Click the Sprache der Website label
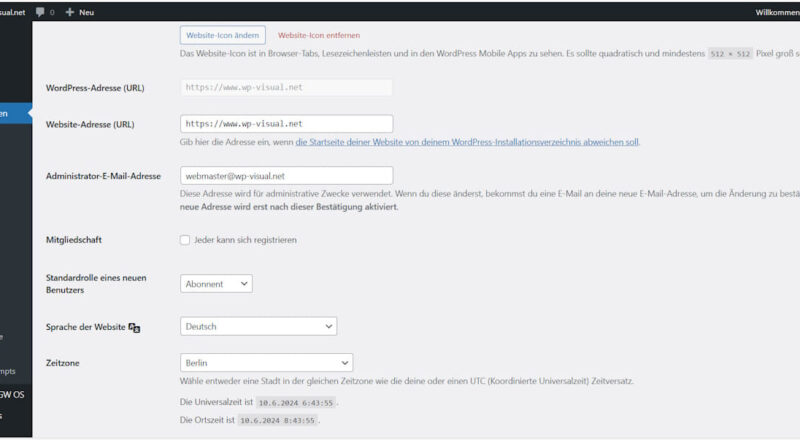 (86, 327)
